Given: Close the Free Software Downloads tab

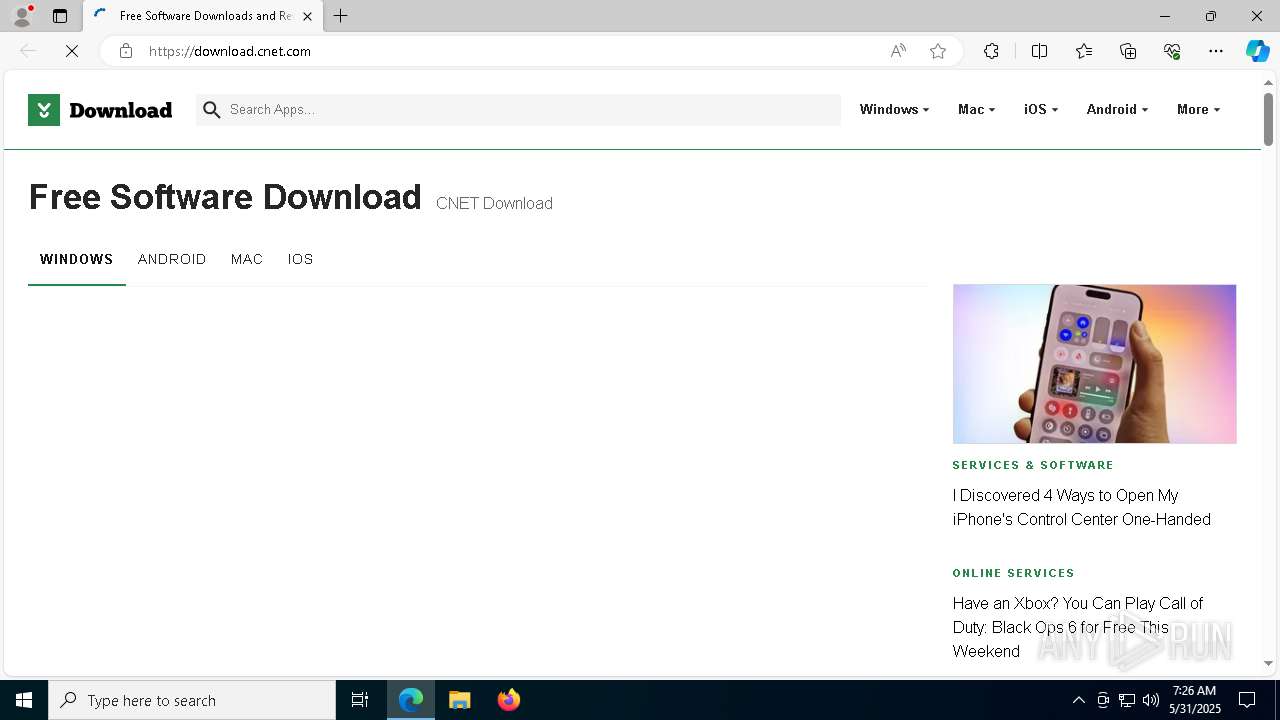Looking at the screenshot, I should 307,16.
